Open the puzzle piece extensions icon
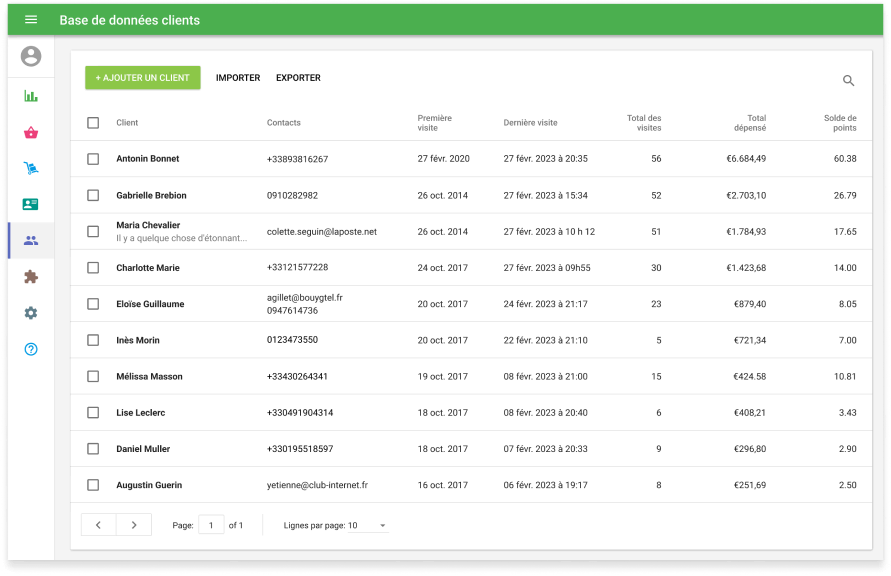Image resolution: width=891 pixels, height=576 pixels. click(31, 277)
